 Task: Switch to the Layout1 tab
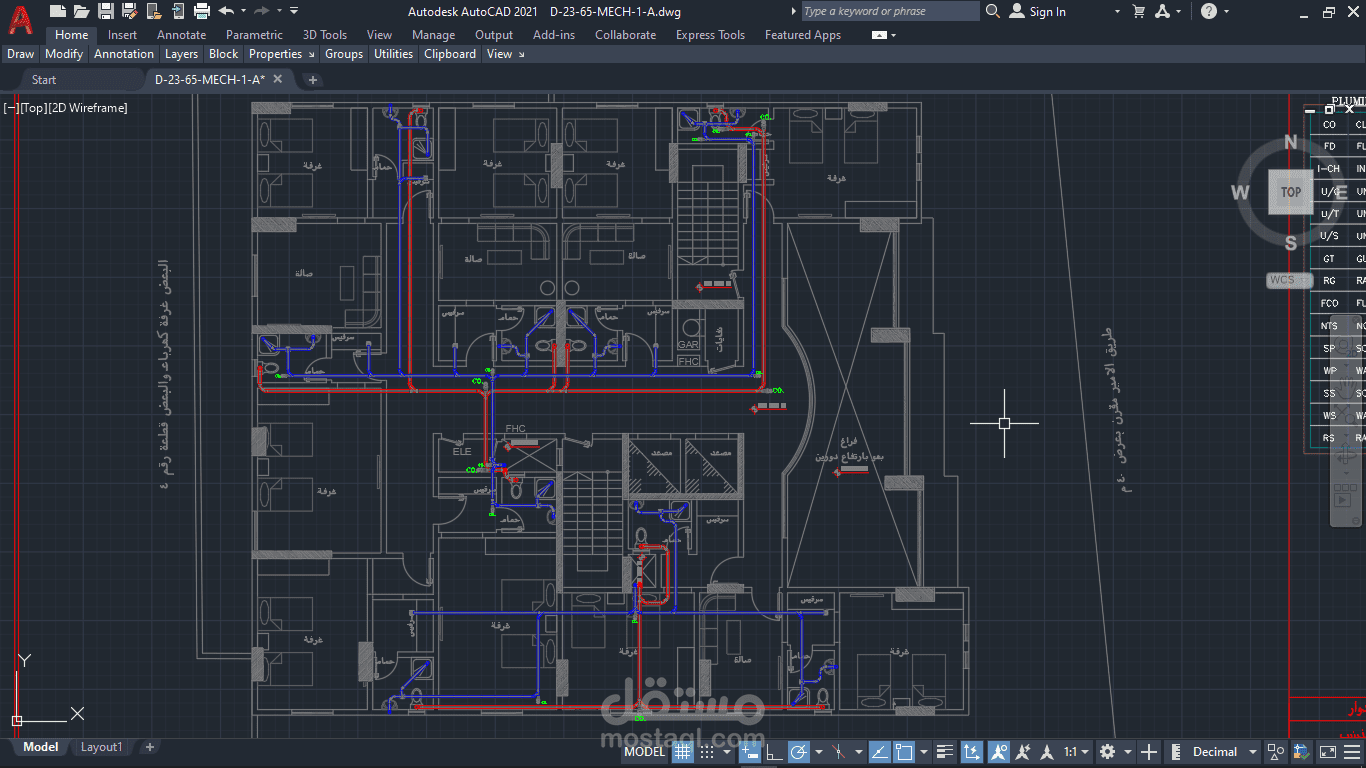[x=101, y=747]
